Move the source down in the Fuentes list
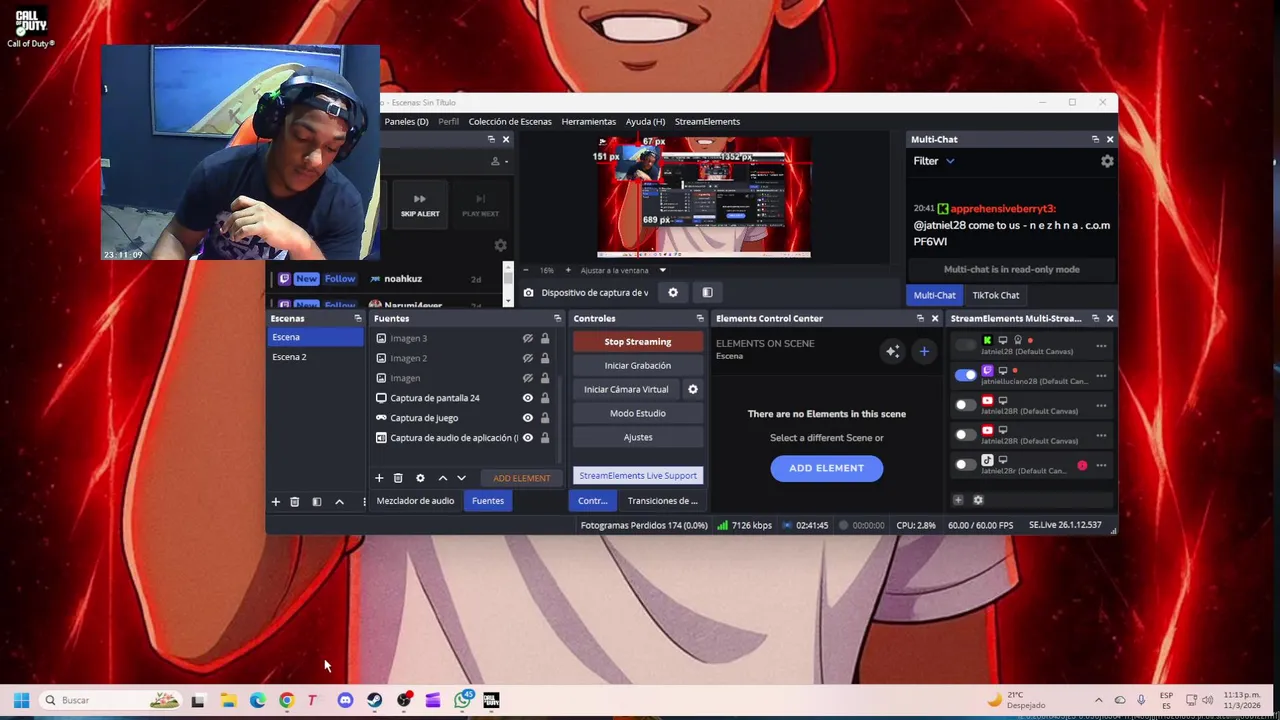This screenshot has width=1280, height=720. tap(461, 478)
